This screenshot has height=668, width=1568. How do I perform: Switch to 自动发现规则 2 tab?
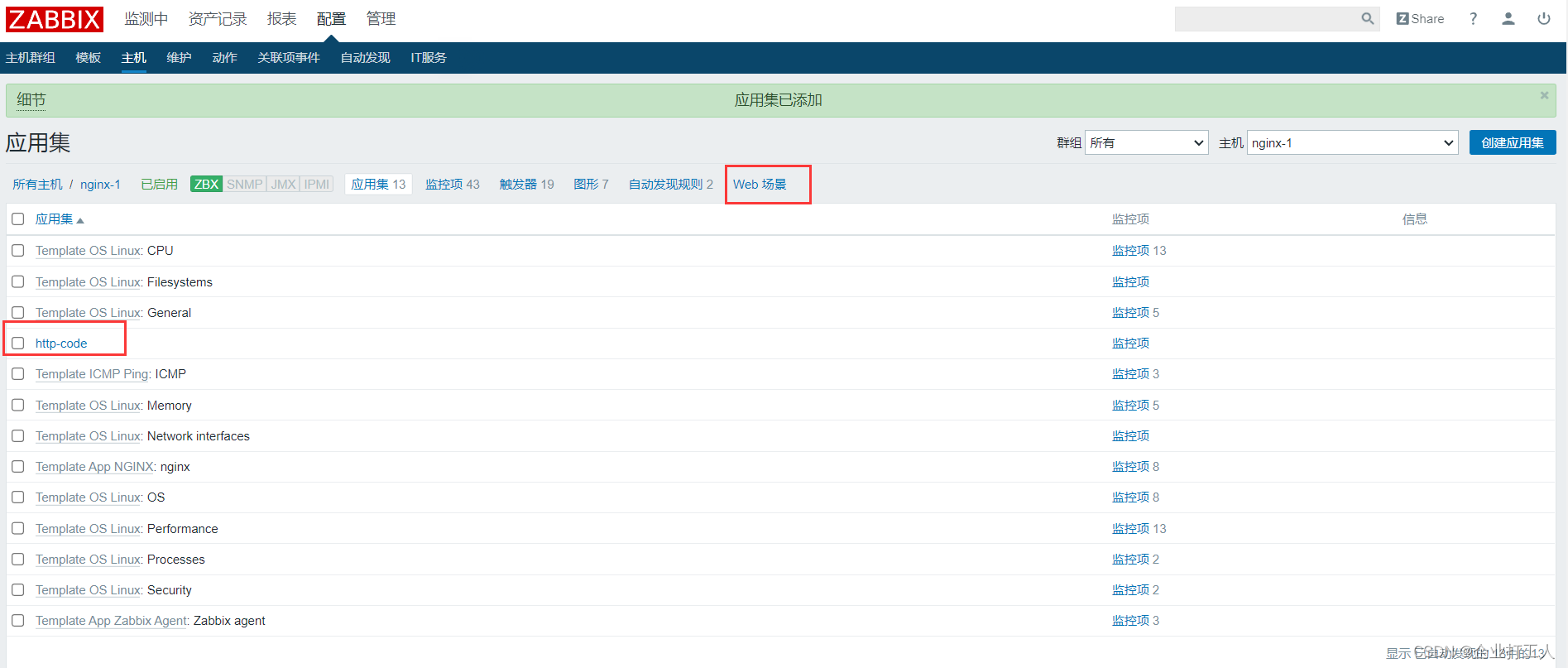click(x=671, y=185)
